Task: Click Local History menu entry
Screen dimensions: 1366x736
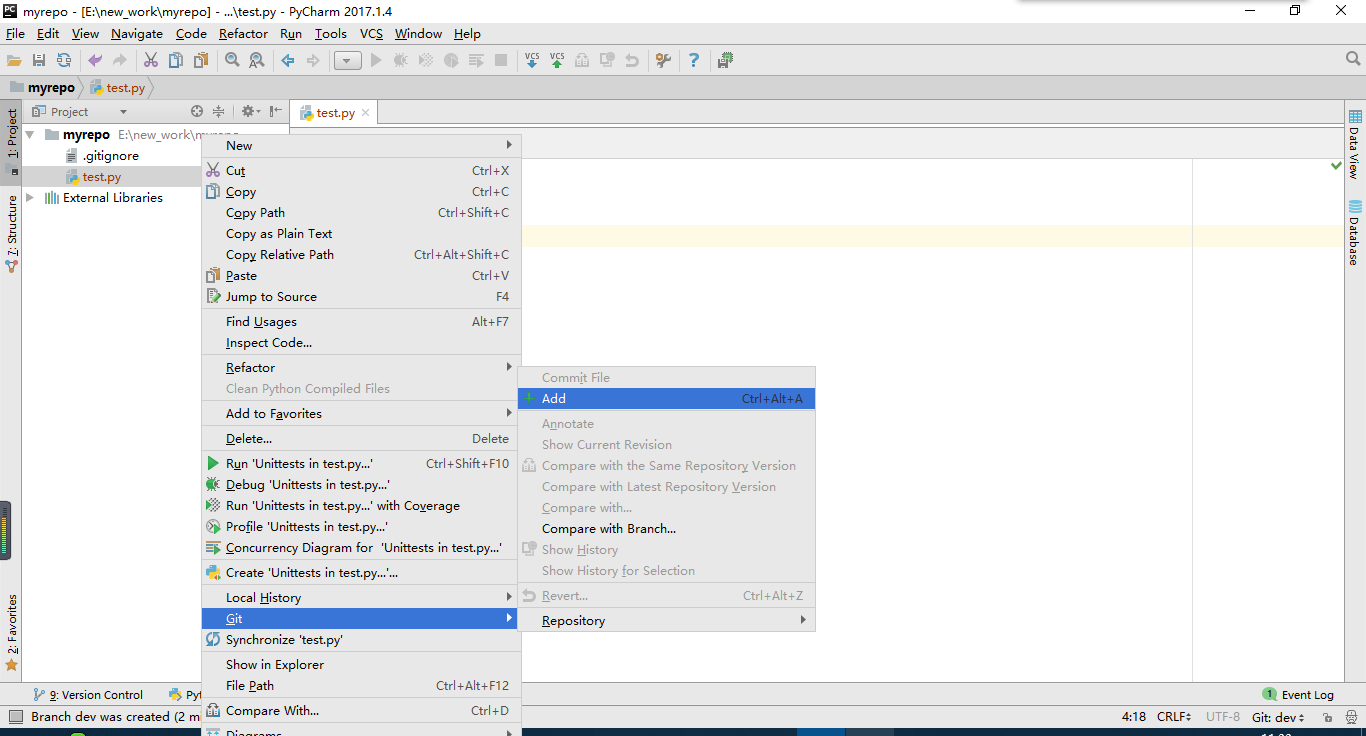Action: (x=361, y=597)
